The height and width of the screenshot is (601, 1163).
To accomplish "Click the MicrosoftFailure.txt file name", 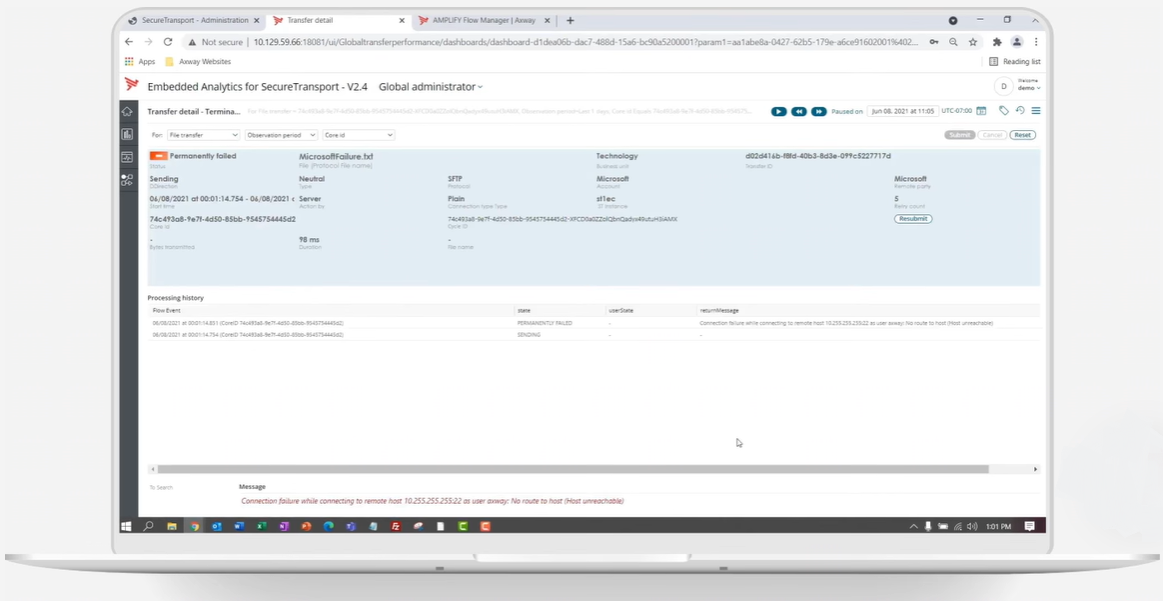I will click(x=336, y=157).
